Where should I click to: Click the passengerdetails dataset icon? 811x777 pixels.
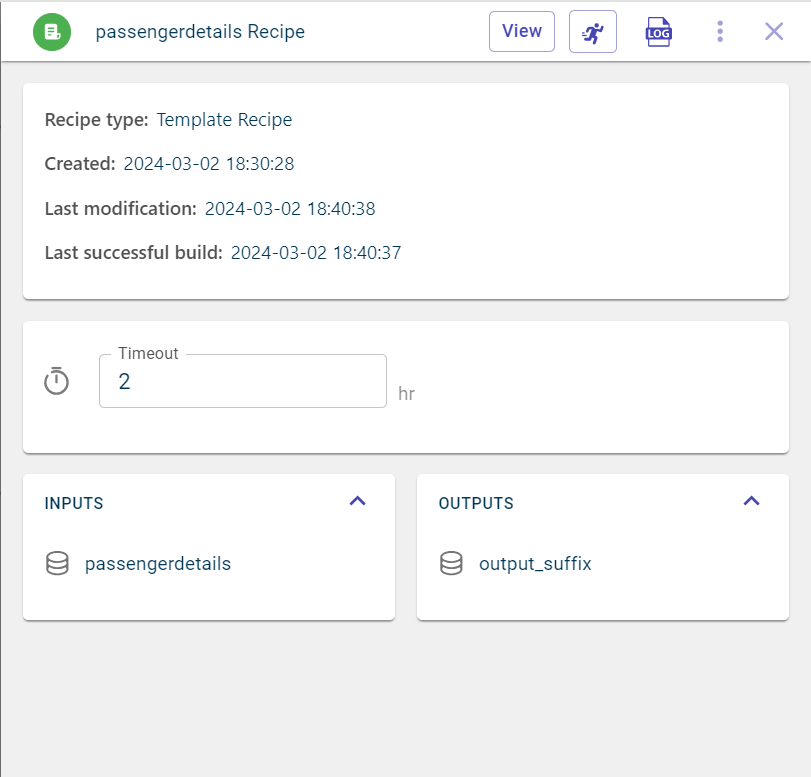(57, 564)
